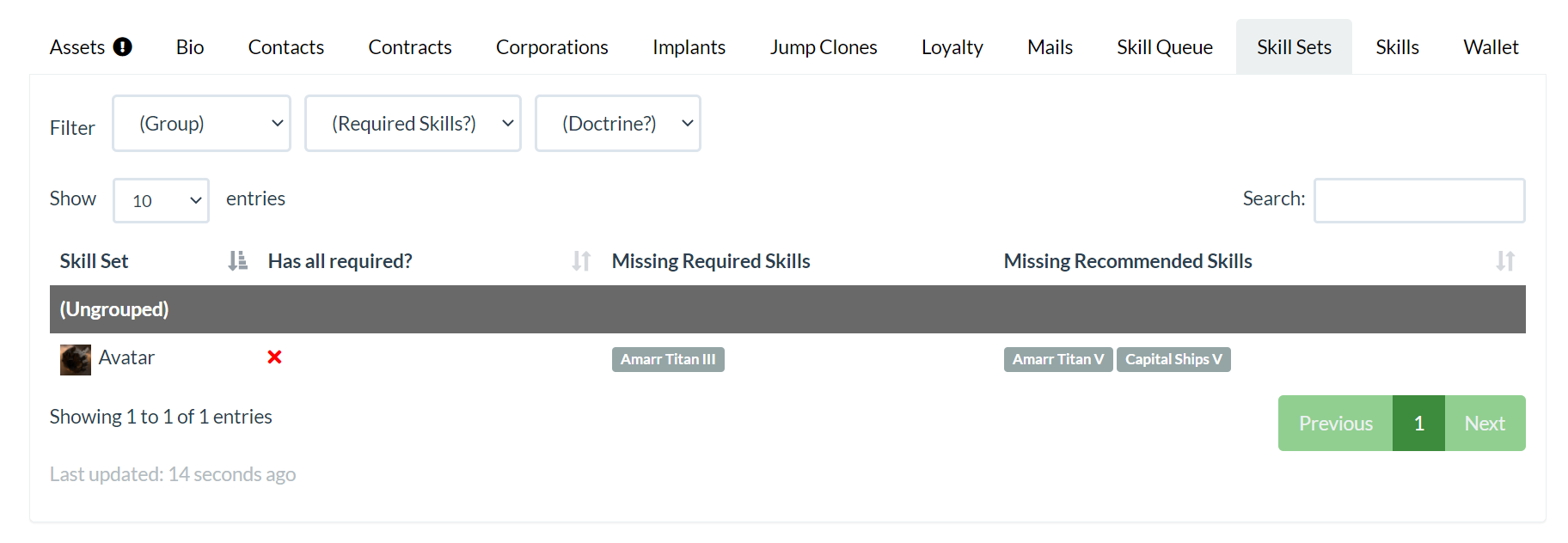
Task: Switch to the Jump Clones tab
Action: coord(823,46)
